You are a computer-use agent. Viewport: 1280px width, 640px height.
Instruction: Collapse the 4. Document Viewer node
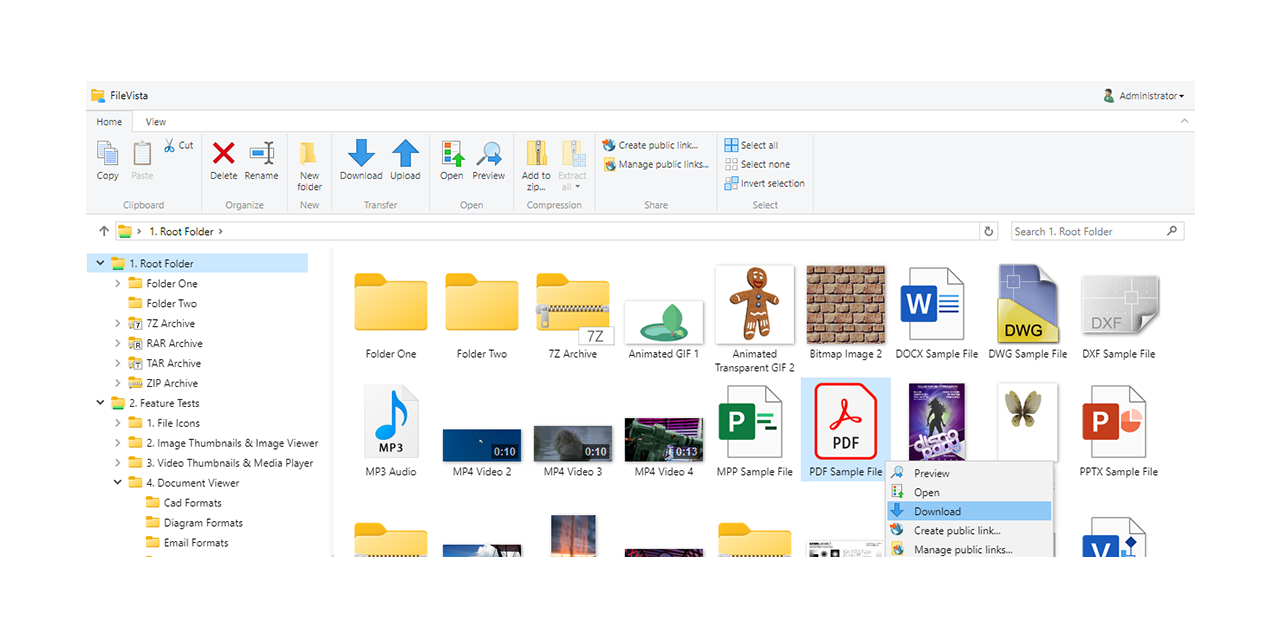click(x=118, y=483)
